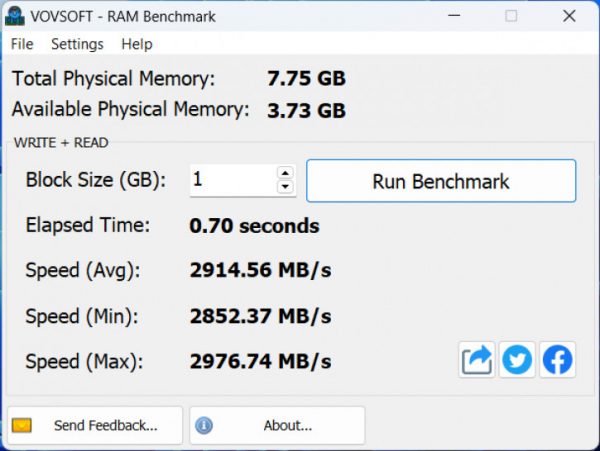Viewport: 600px width, 451px height.
Task: Decrease block size with the down arrow
Action: [285, 187]
